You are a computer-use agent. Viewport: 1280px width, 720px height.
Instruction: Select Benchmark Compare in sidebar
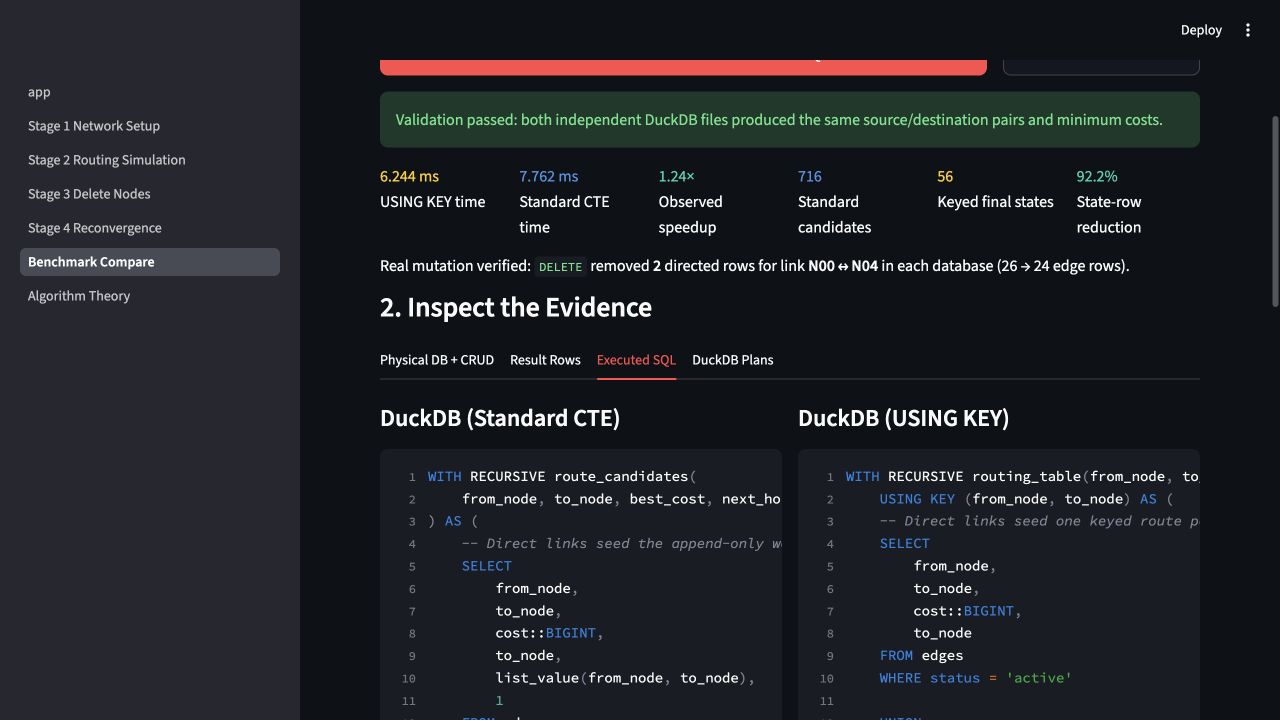point(150,262)
